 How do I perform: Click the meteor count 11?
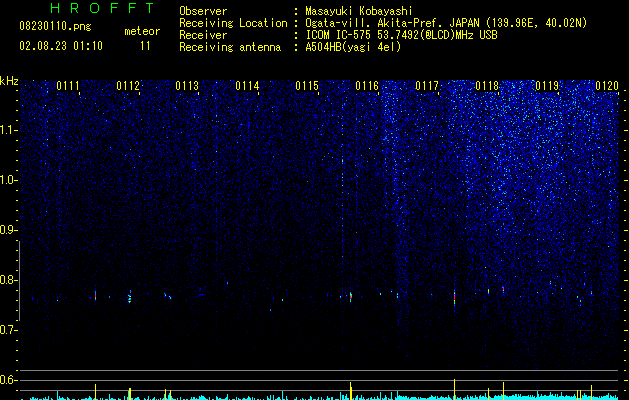[145, 46]
